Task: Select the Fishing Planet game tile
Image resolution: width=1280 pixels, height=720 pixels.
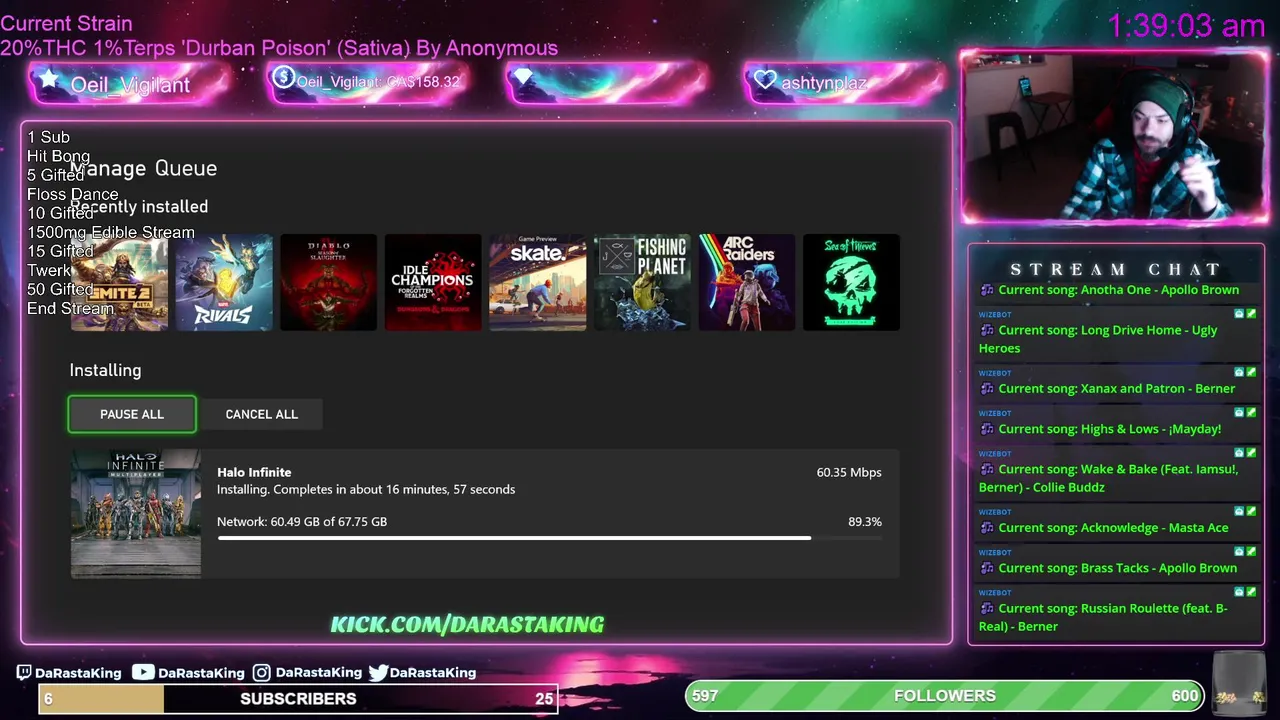Action: coord(642,283)
